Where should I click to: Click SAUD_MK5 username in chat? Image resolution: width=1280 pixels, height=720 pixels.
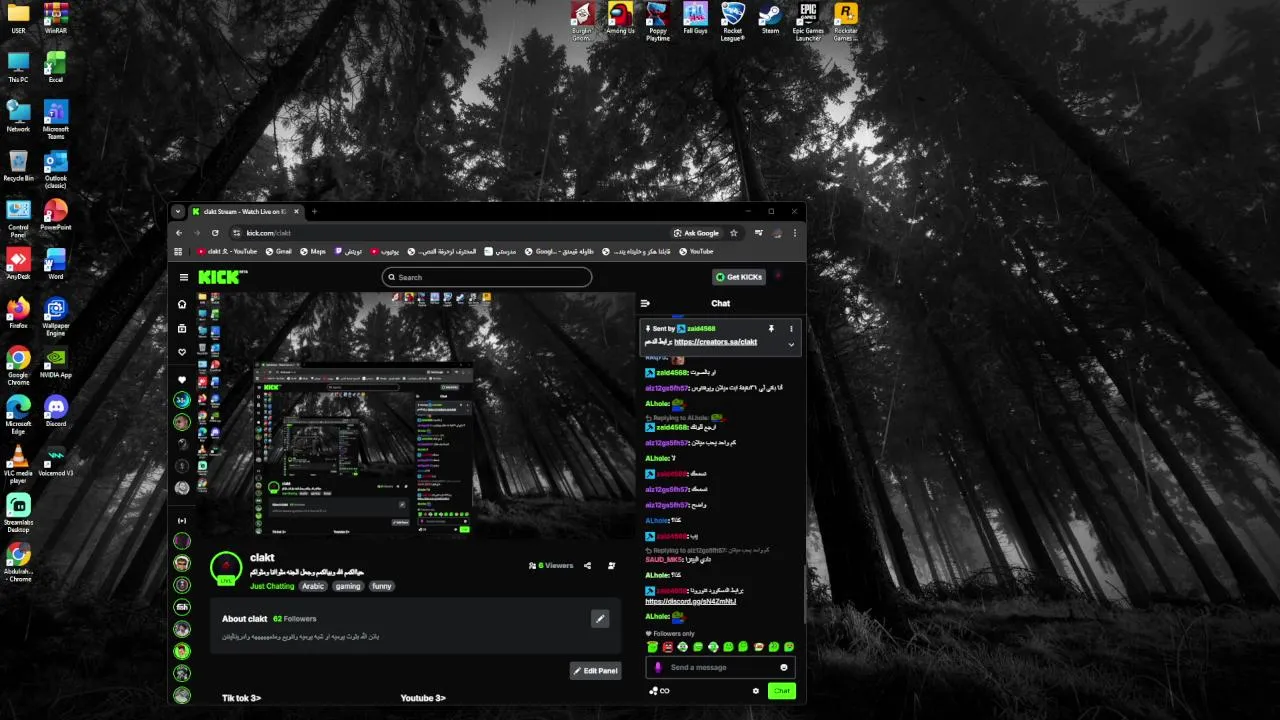click(664, 559)
